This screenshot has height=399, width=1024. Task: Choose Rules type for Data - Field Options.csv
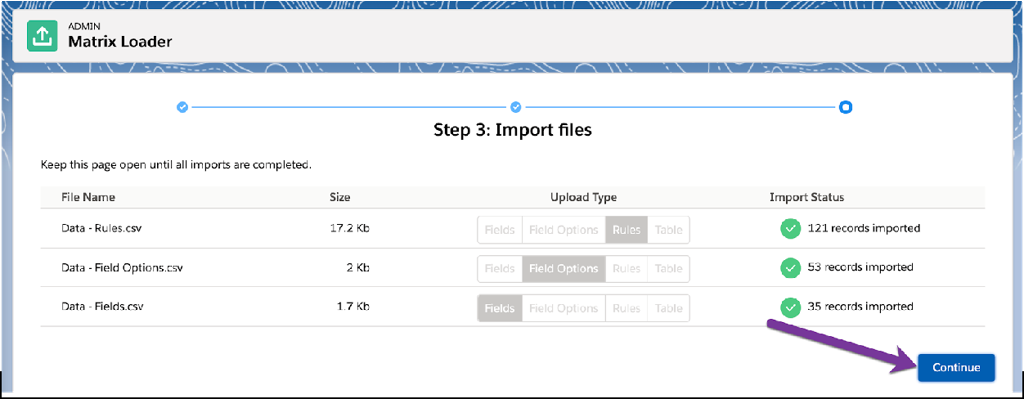click(x=626, y=268)
